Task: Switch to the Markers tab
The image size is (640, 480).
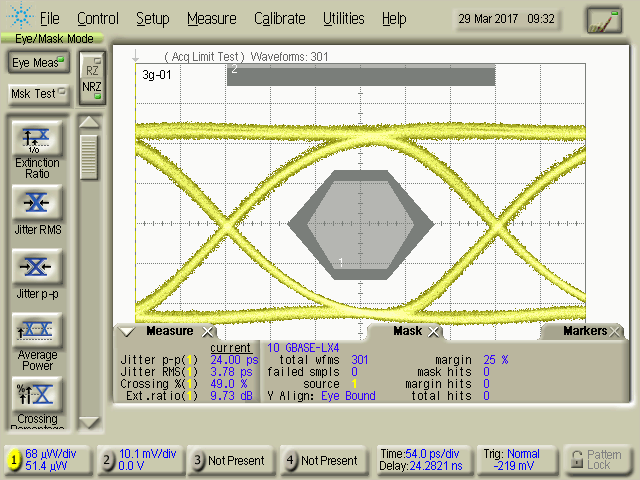Action: pos(584,331)
